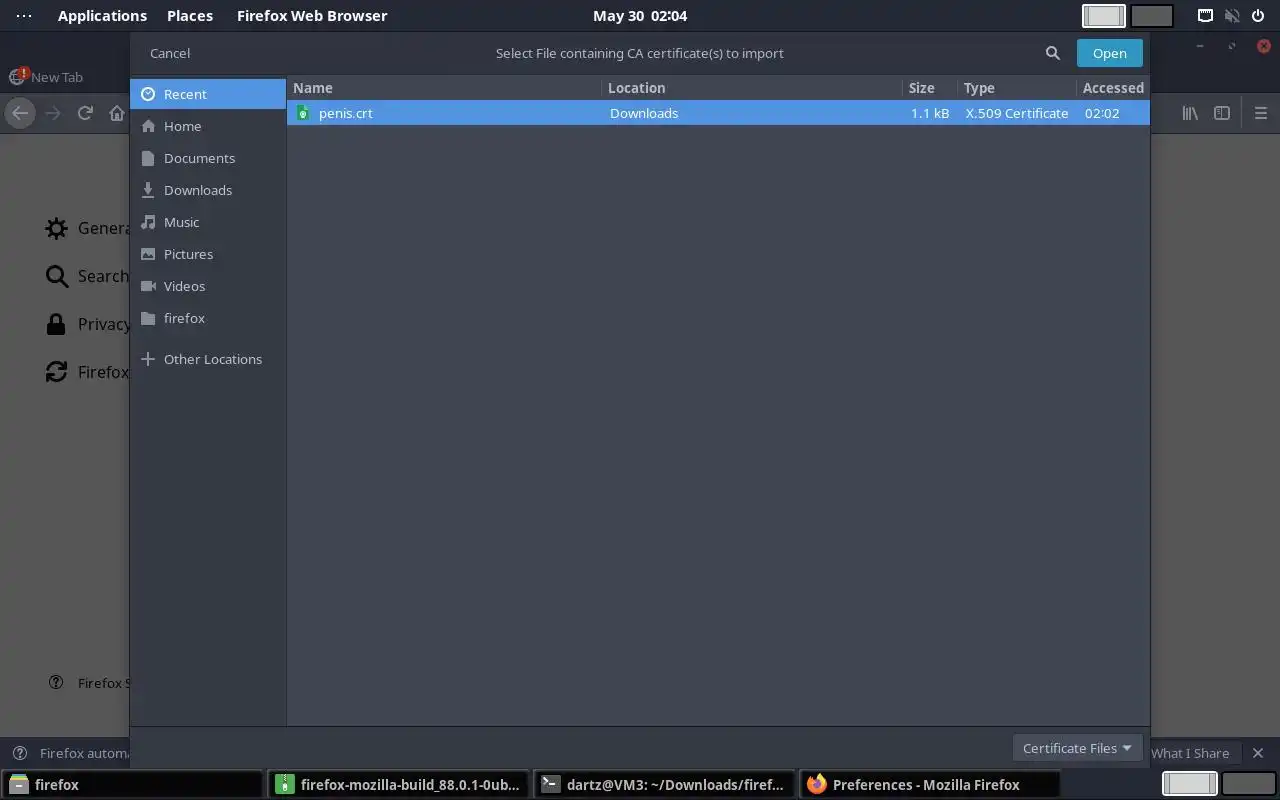Open Documents folder in sidebar

(x=207, y=158)
